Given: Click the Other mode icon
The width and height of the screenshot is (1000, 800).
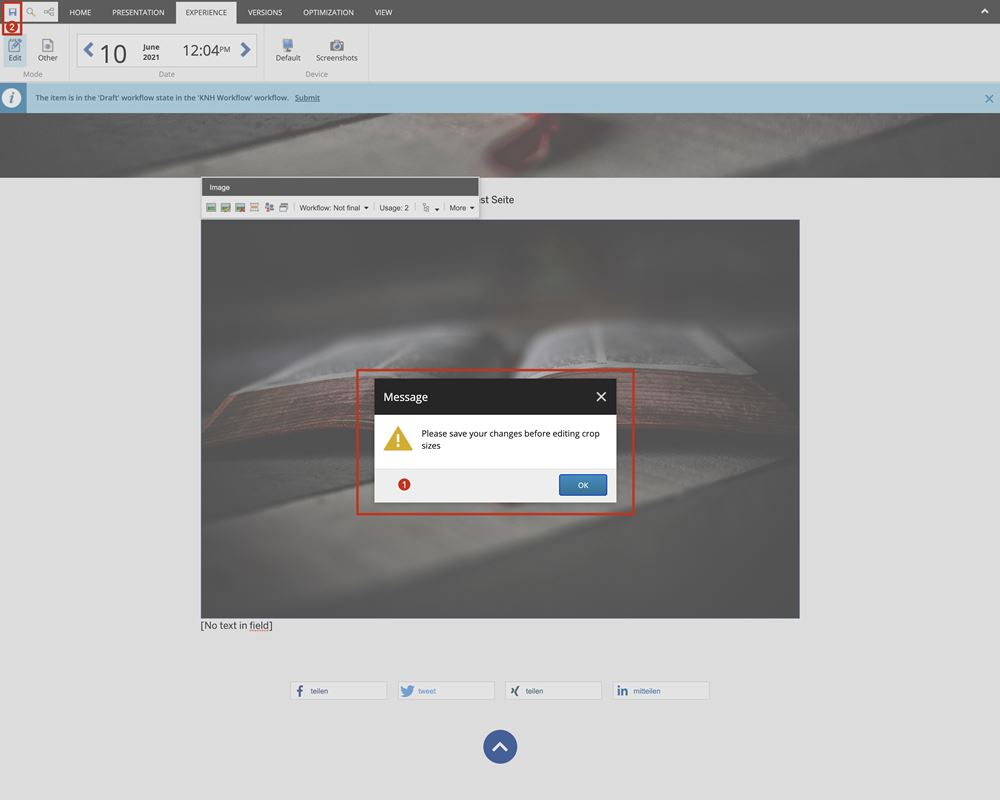Looking at the screenshot, I should coord(48,50).
